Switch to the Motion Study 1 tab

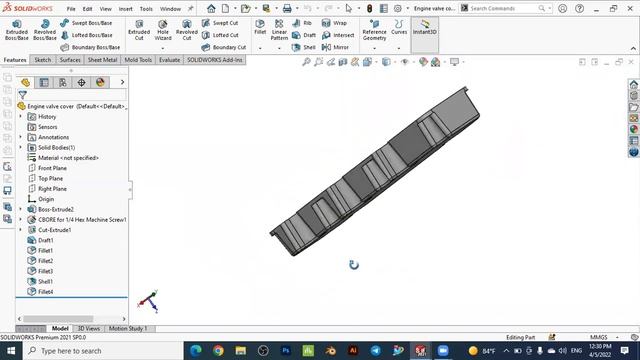tap(128, 329)
